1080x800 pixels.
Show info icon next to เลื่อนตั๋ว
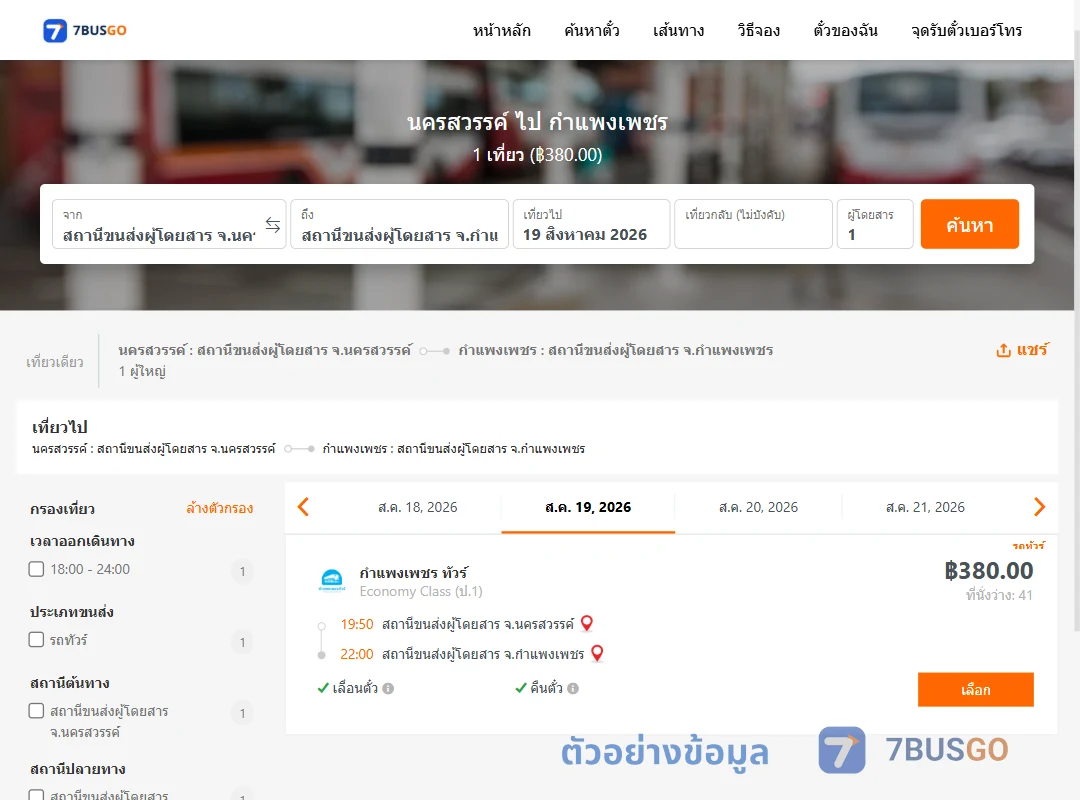tap(388, 688)
